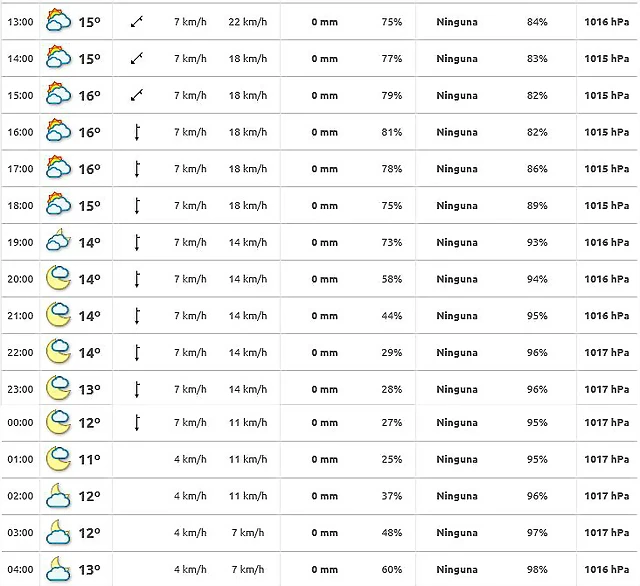Click the 22 km/h gust value
640x586 pixels.
248,21
